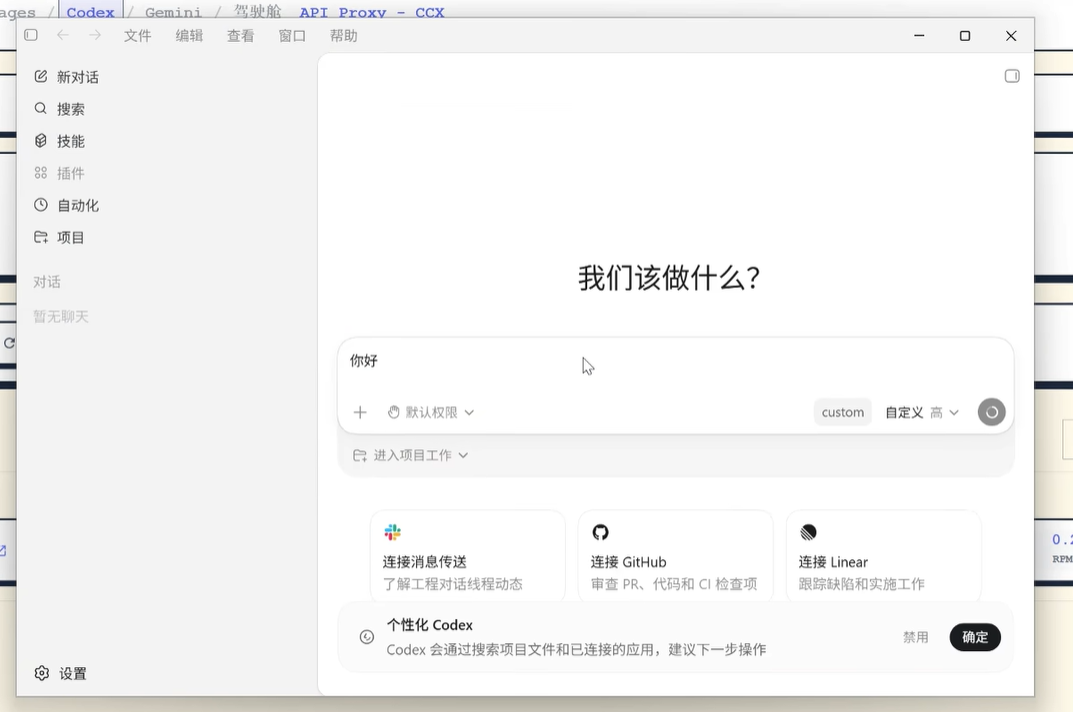Click the GitHub logo icon
Image resolution: width=1073 pixels, height=712 pixels.
[601, 532]
